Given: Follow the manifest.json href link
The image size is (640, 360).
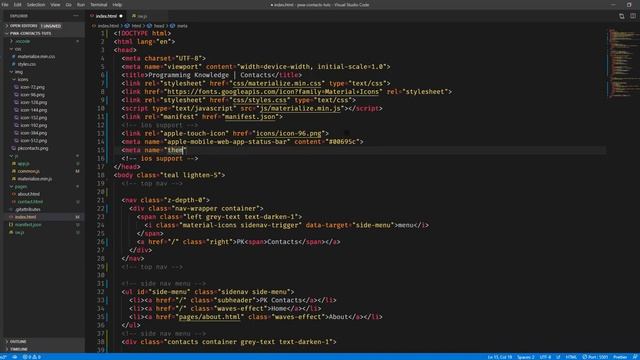Looking at the screenshot, I should [x=250, y=117].
